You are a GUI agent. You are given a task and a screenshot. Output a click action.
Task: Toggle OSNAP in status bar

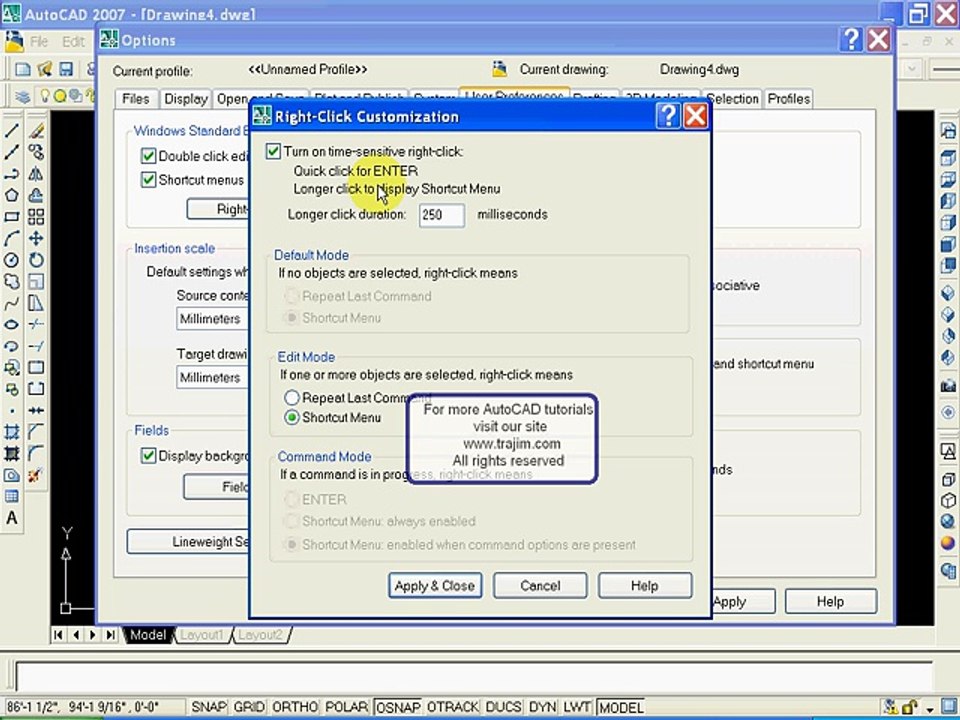click(x=398, y=707)
